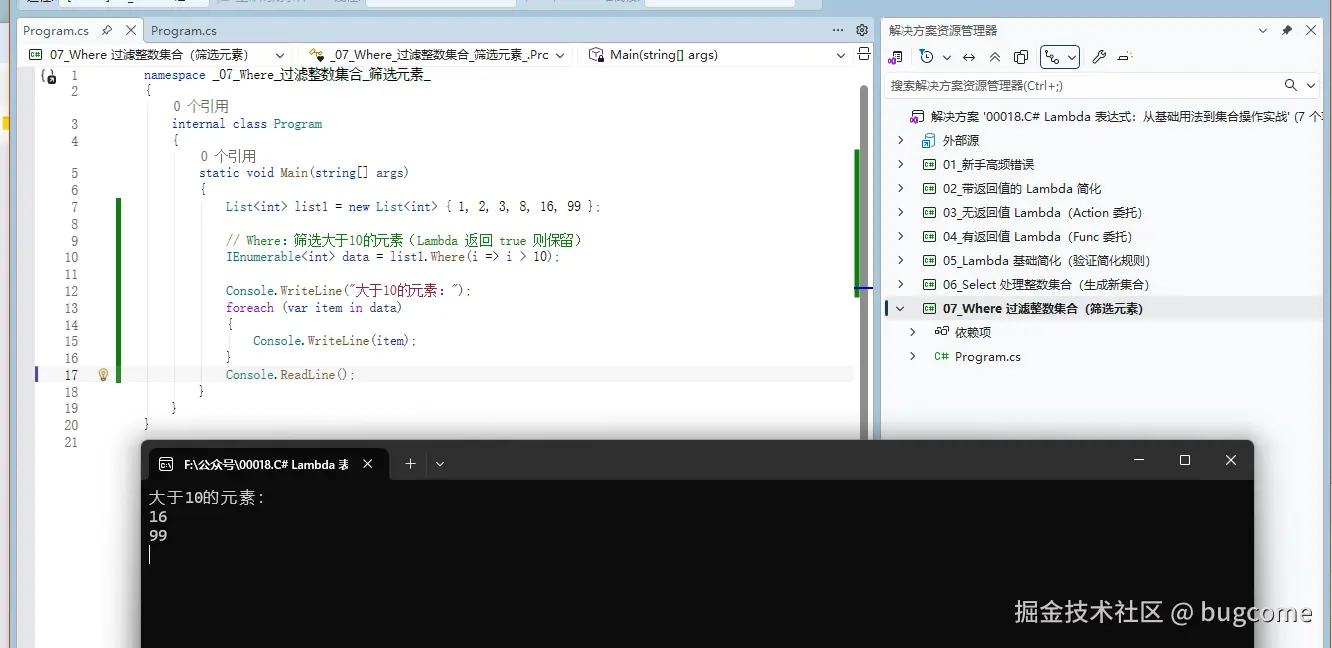Open dropdown next to pending changes filter

coord(947,58)
